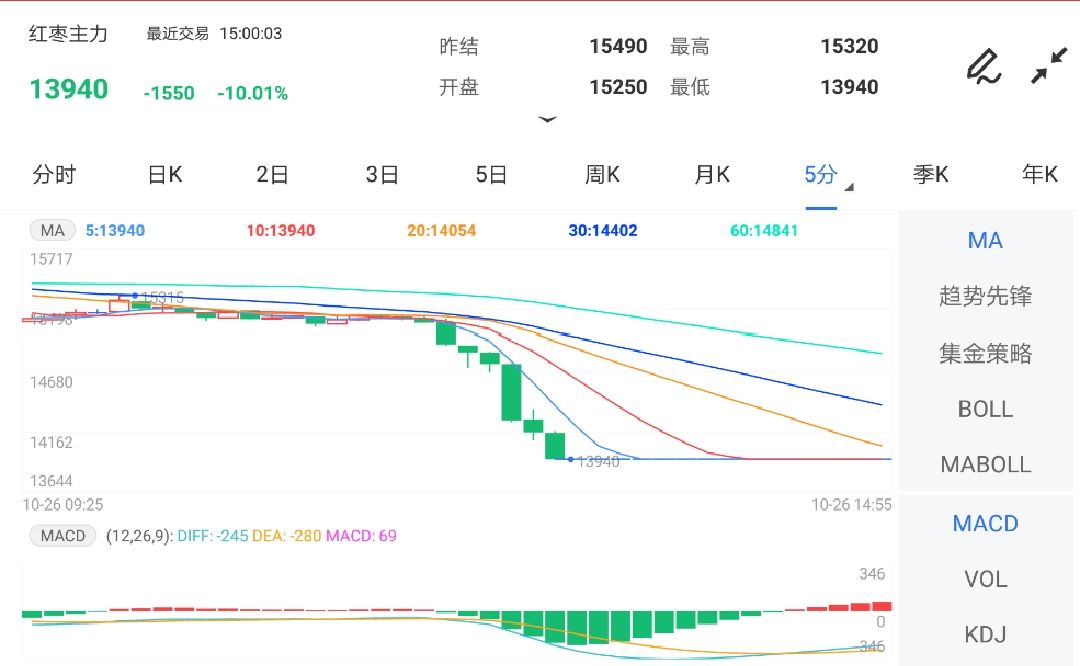The image size is (1080, 666).
Task: Collapse chart with the shrink arrows icon
Action: point(1048,65)
